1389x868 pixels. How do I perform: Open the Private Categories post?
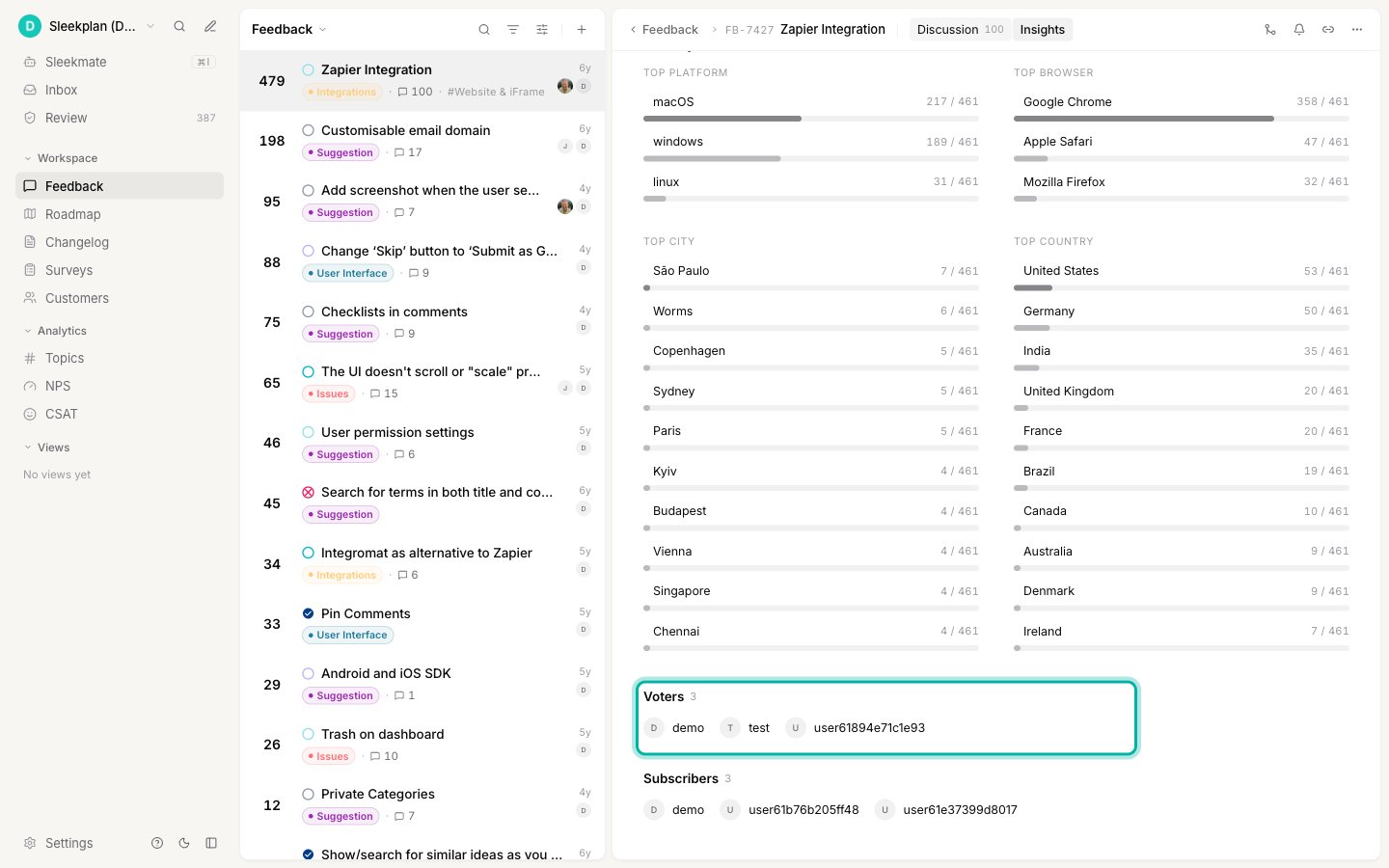tap(377, 794)
